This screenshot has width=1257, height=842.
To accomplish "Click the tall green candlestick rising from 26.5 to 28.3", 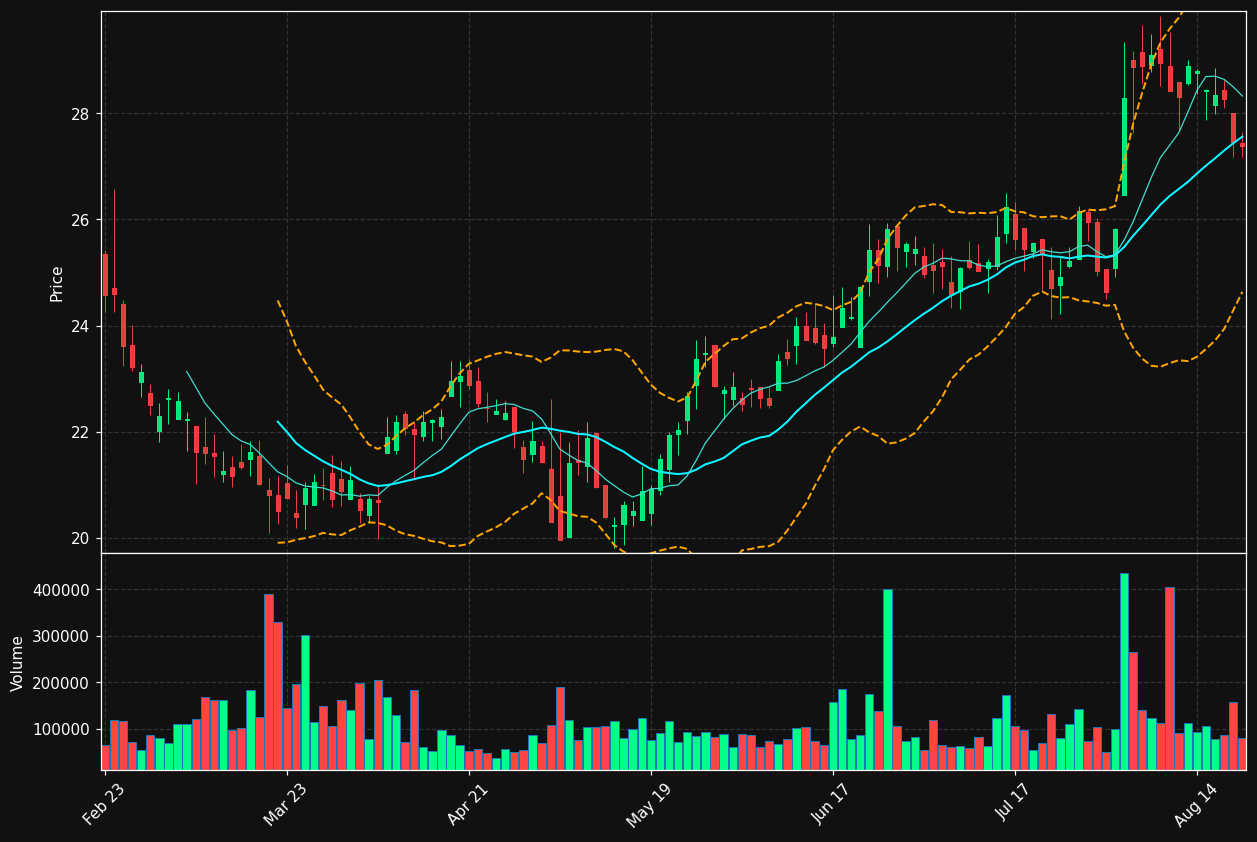I will click(1124, 147).
